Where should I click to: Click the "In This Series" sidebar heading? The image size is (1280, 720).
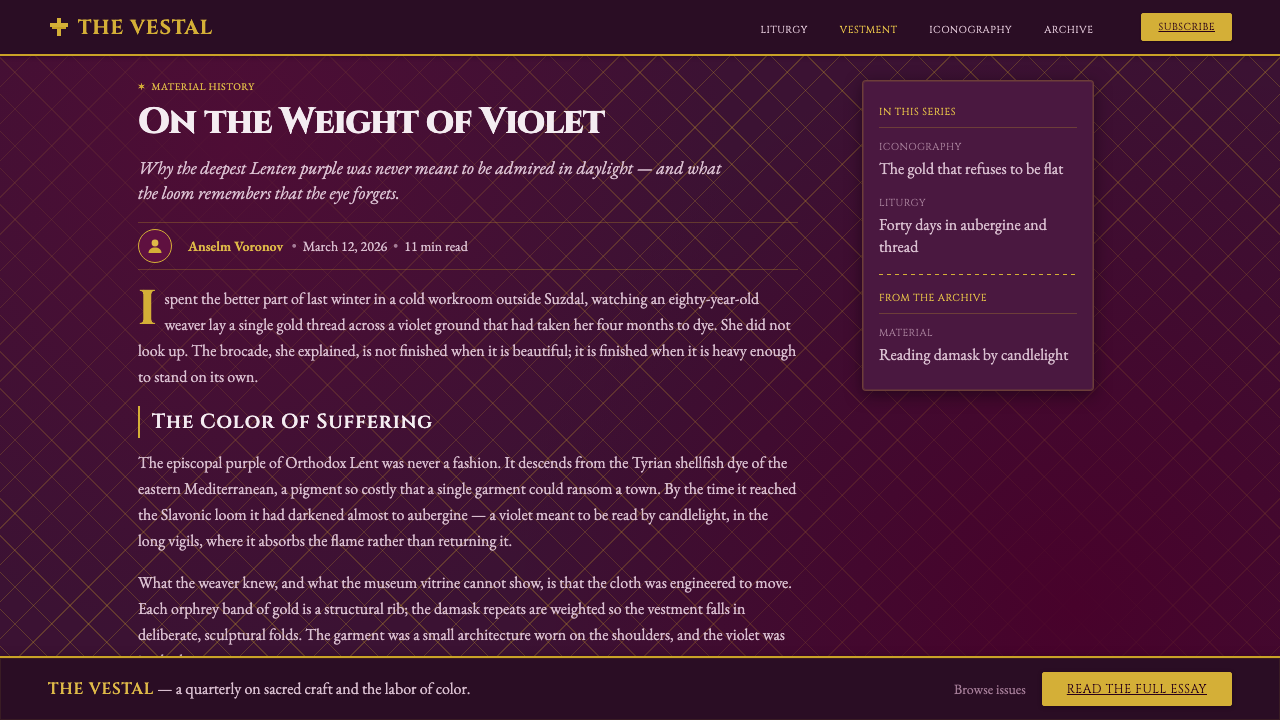917,112
